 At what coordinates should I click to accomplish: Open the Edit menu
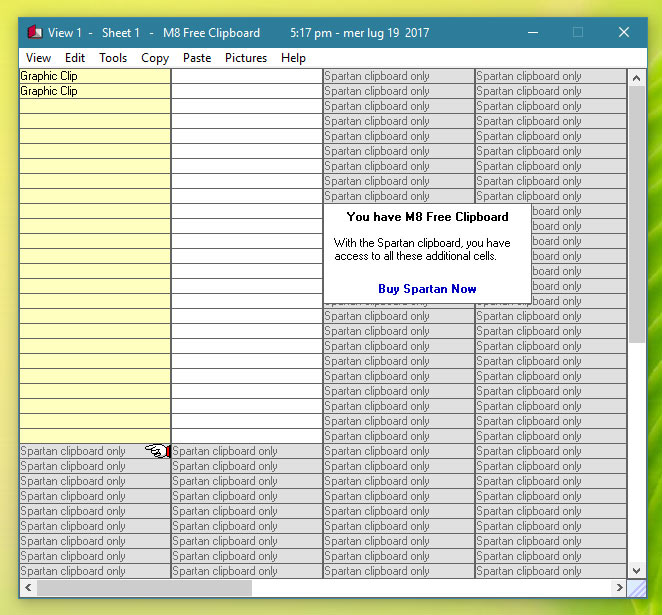tap(75, 58)
